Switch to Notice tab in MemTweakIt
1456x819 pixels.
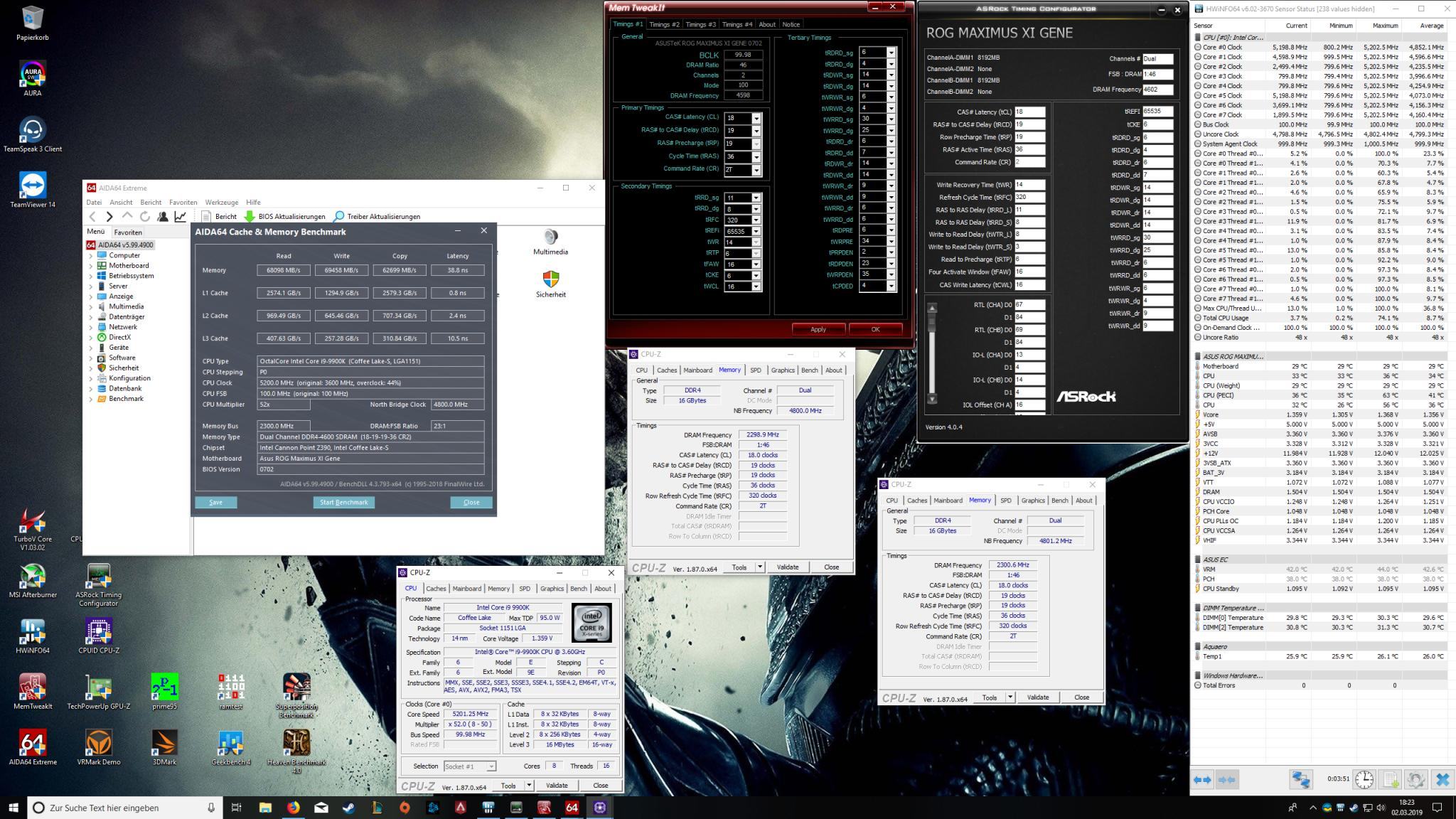click(791, 24)
